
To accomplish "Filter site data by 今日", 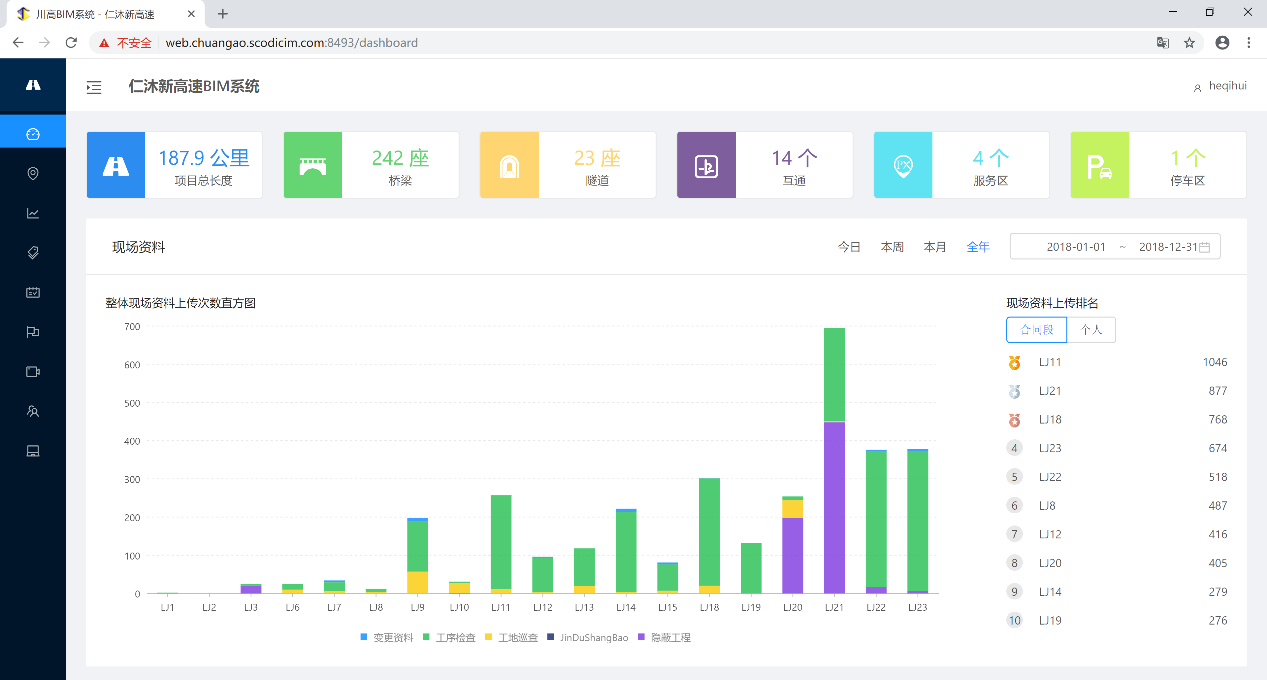I will (849, 247).
